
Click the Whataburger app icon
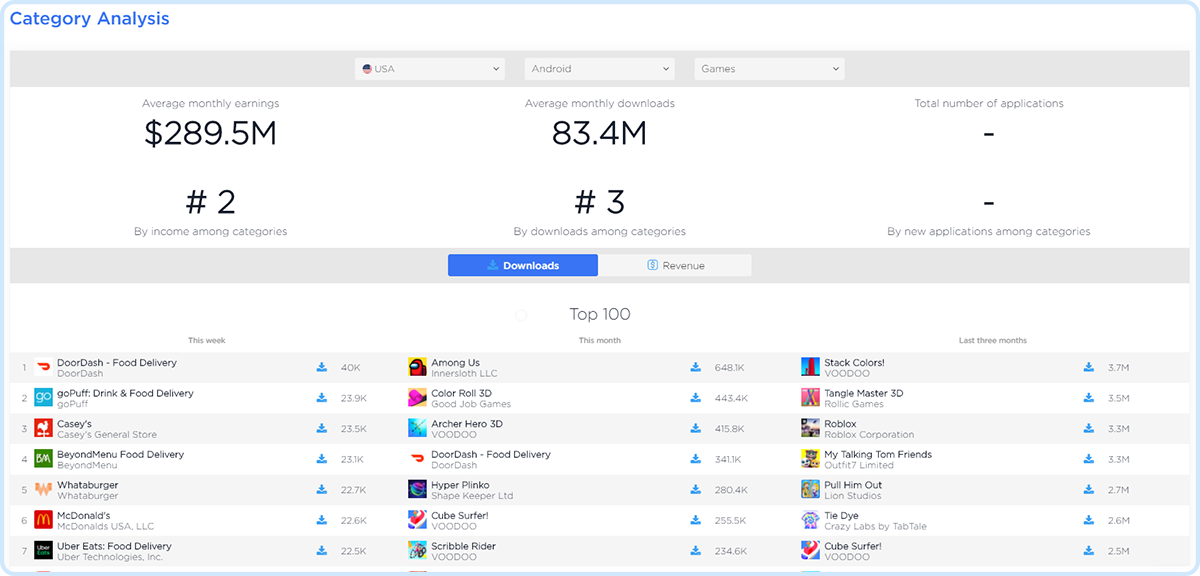(43, 490)
